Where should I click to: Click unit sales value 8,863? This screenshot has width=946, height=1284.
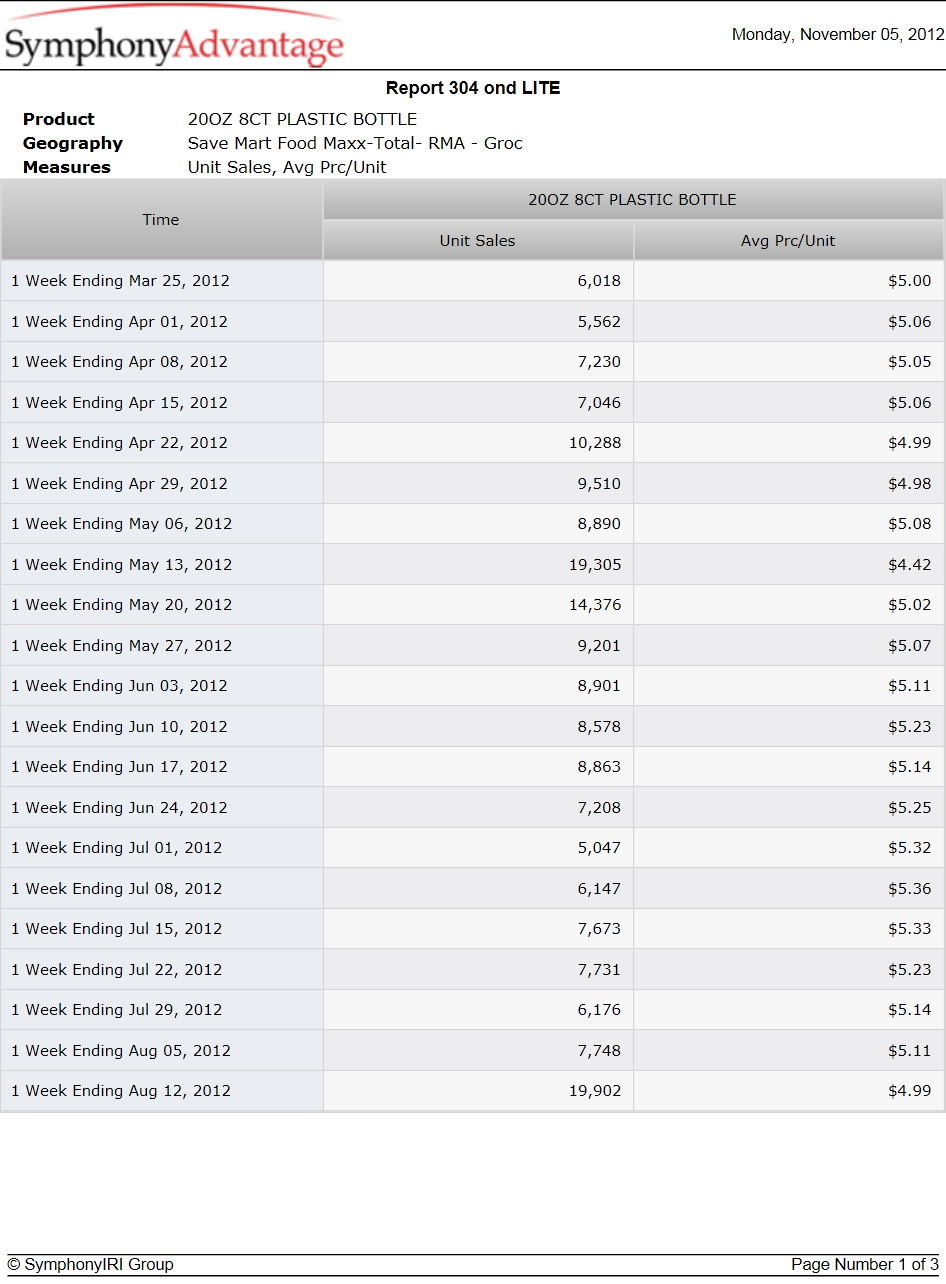pyautogui.click(x=599, y=767)
